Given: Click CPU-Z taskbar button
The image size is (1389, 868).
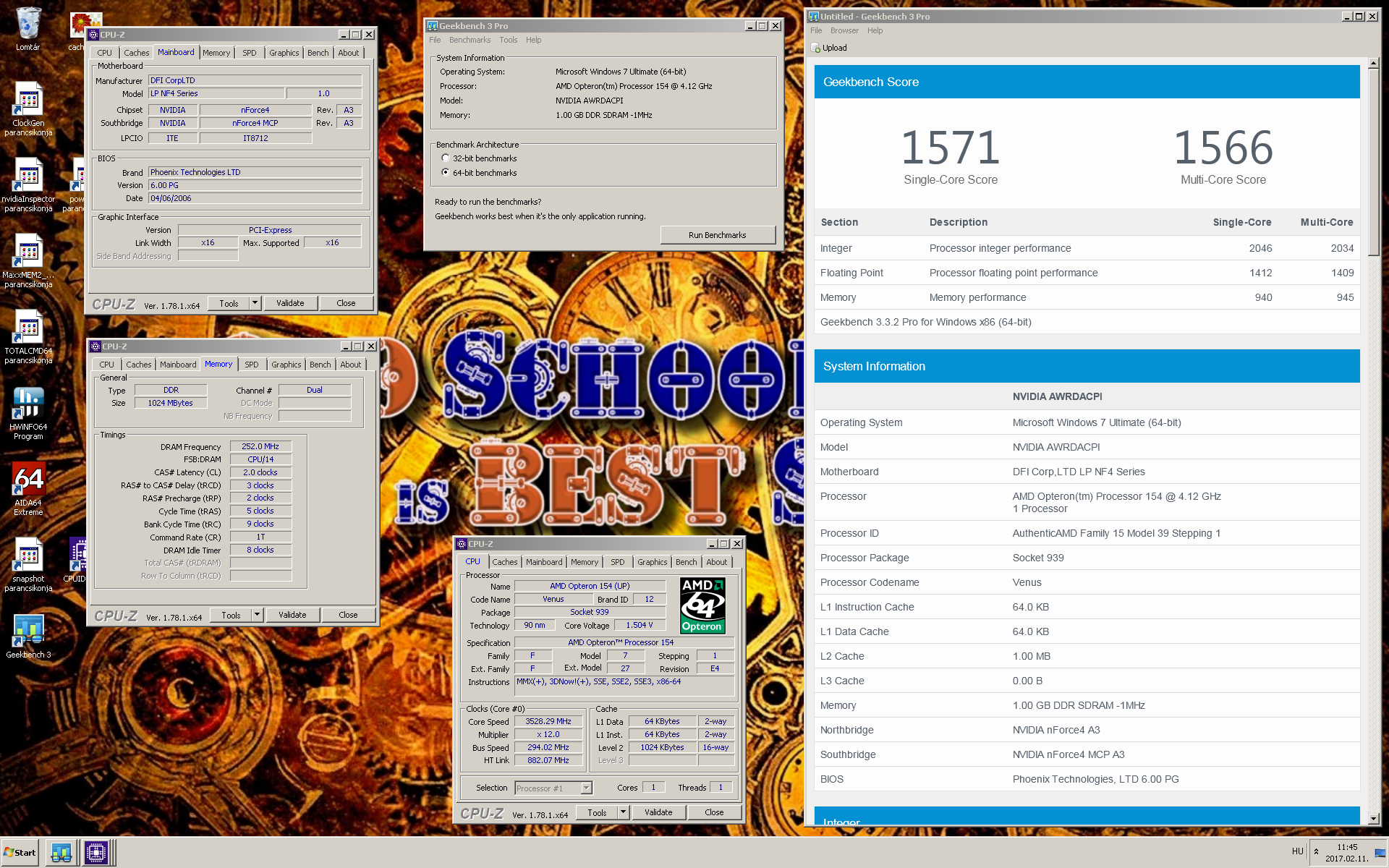Looking at the screenshot, I should pyautogui.click(x=96, y=853).
